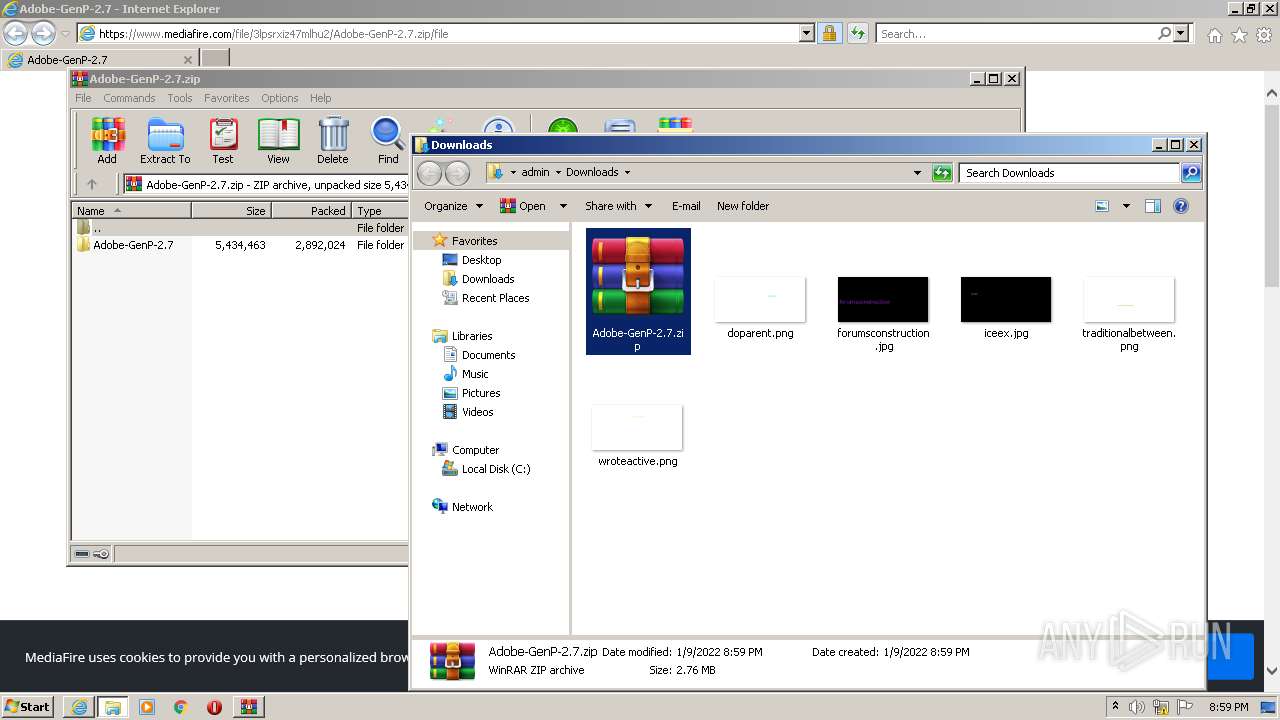Sort WinRAR list by Name column

tap(131, 211)
